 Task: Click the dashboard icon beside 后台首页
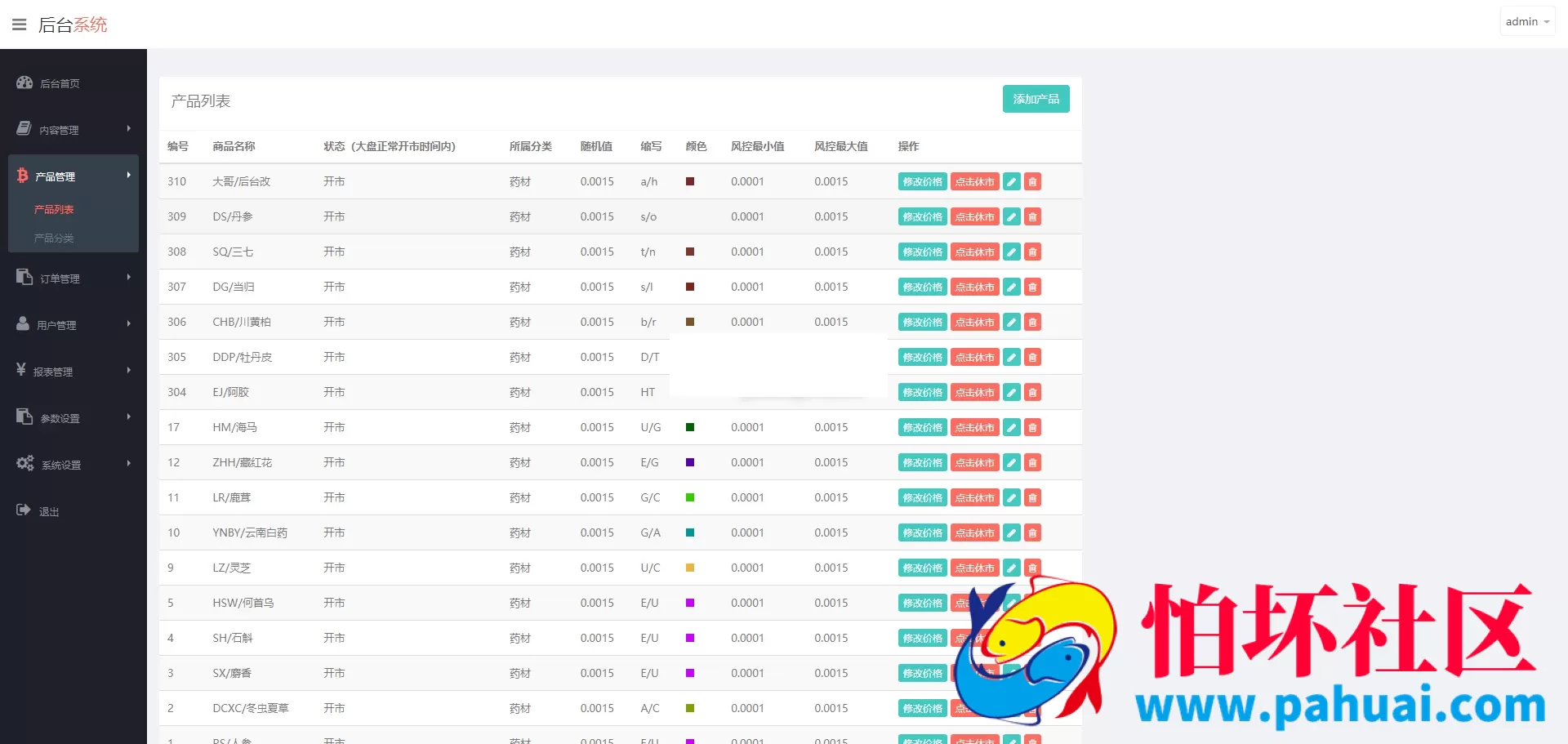[24, 82]
